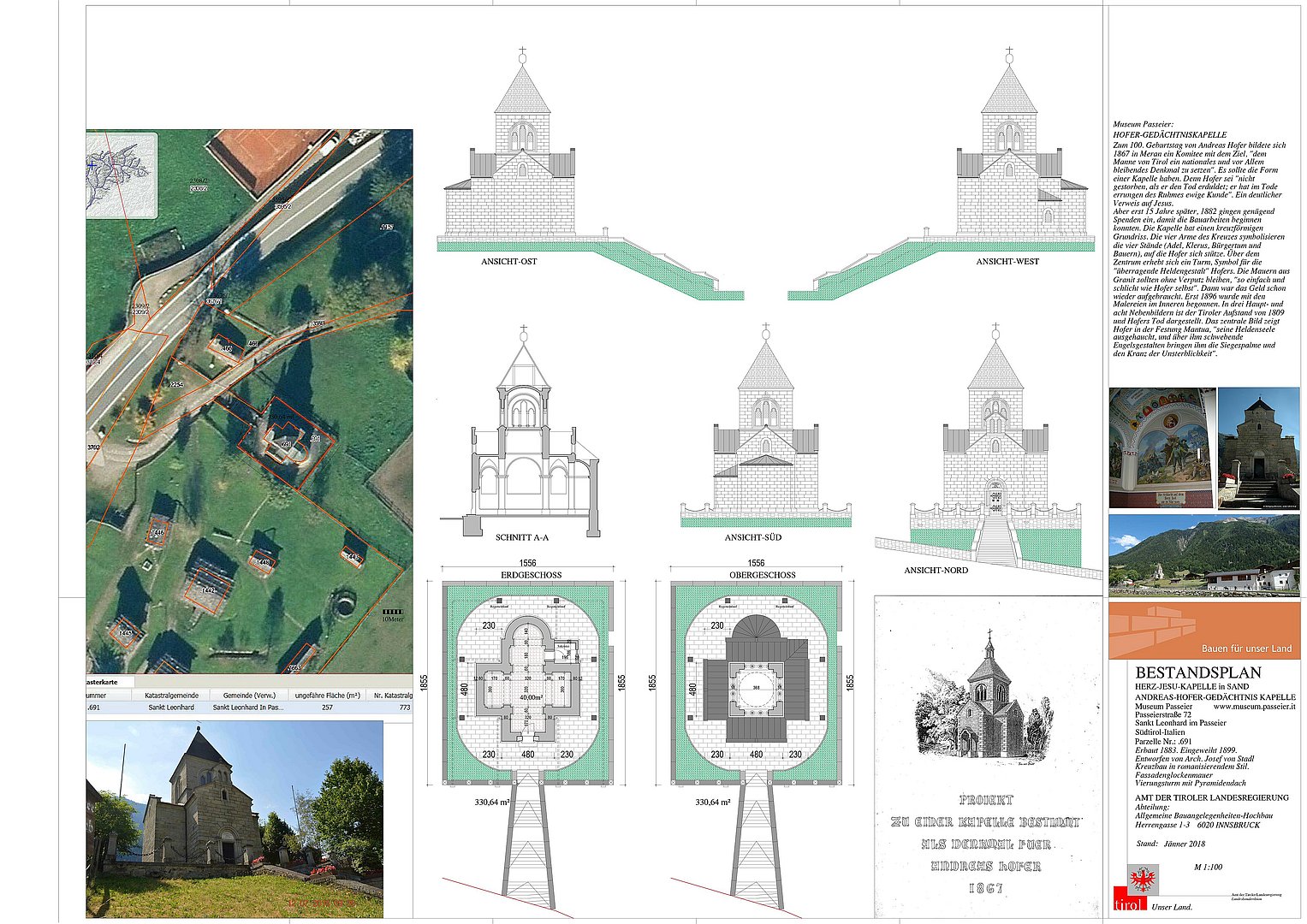
Task: Select the Sankt Leonhard table row cell
Action: (x=171, y=708)
